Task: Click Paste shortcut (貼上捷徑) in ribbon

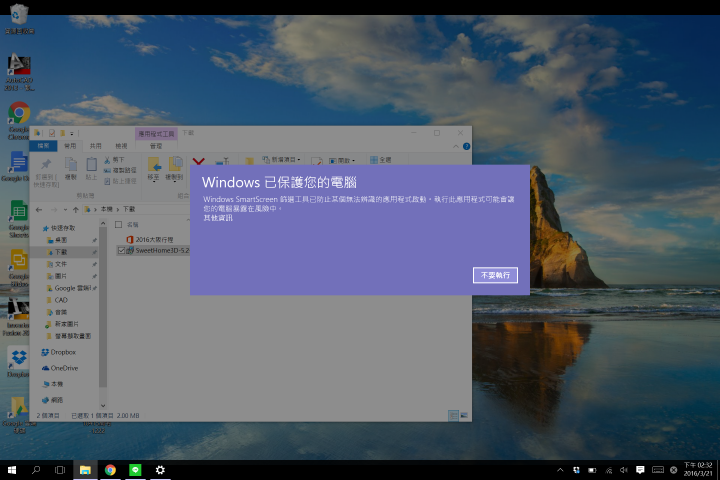Action: [120, 181]
